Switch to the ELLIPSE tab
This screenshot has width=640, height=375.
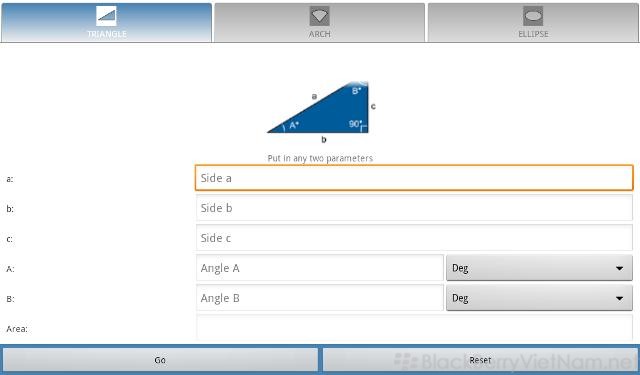click(533, 22)
